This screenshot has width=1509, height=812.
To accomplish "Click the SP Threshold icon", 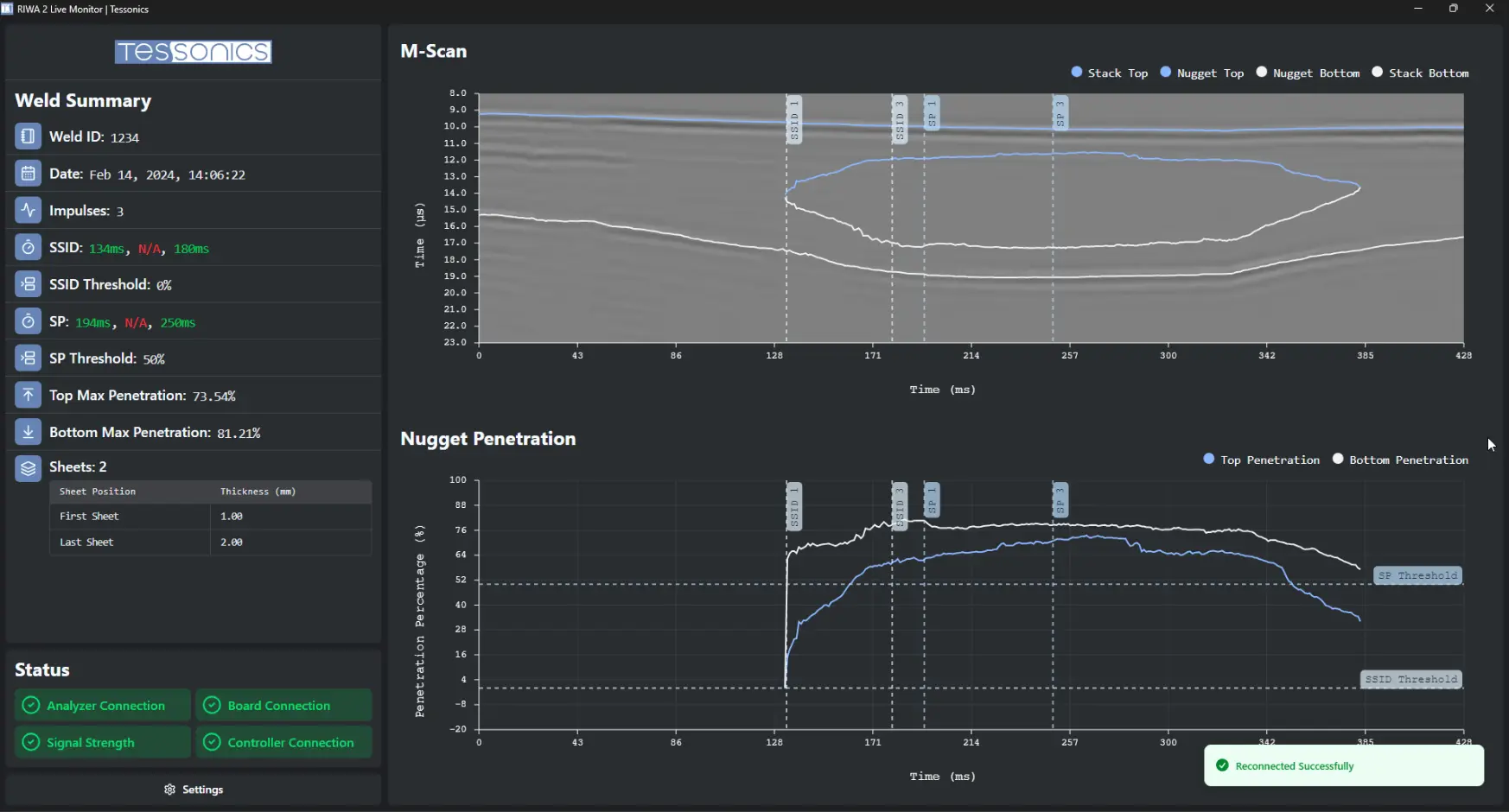I will click(x=28, y=358).
